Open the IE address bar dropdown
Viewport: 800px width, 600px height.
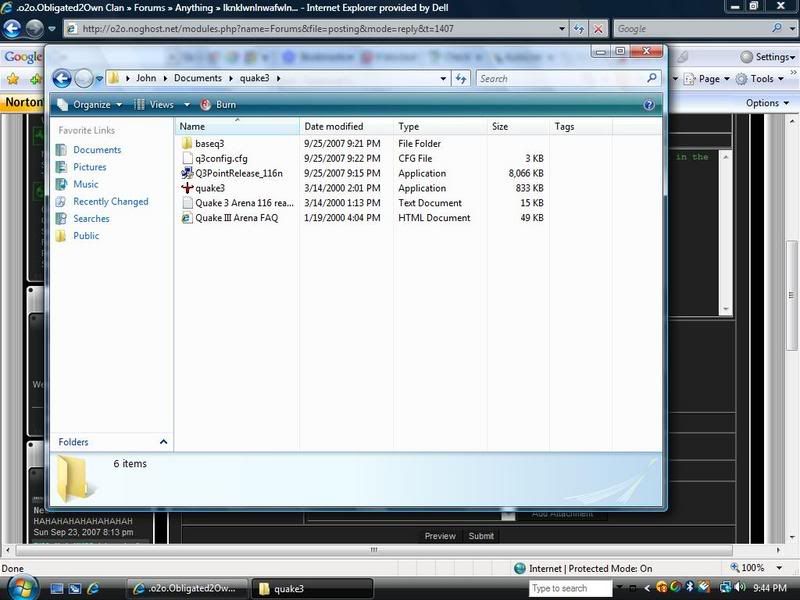tap(562, 29)
